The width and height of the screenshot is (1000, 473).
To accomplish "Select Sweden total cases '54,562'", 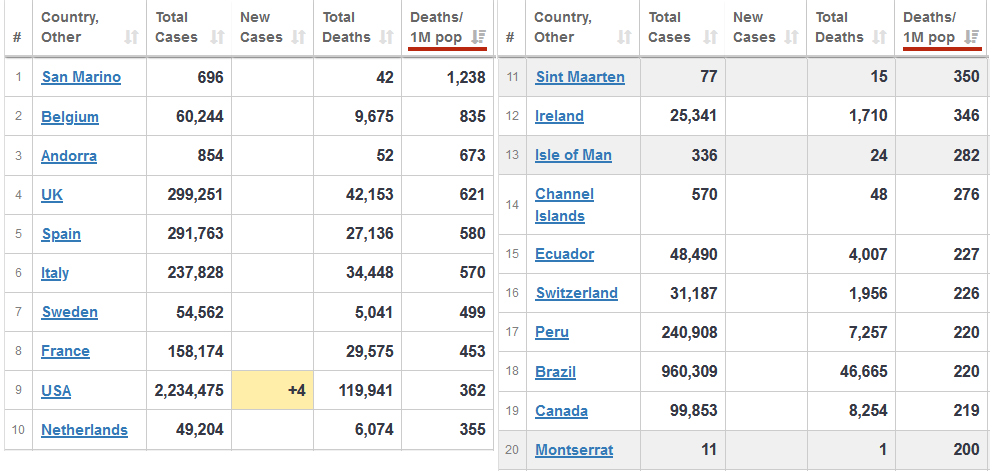I will click(x=200, y=312).
